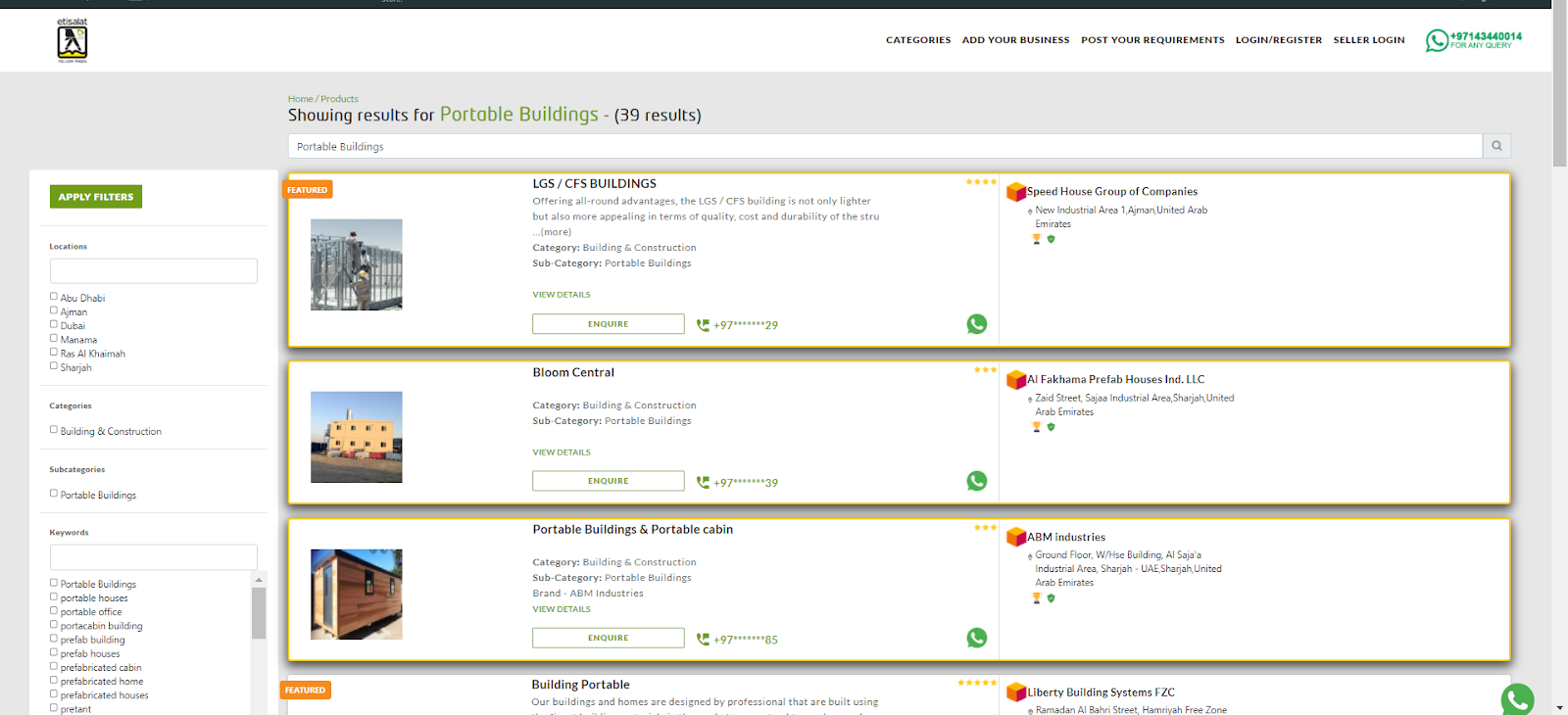Click phone icon in Portable Buildings & Portable cabin listing
The width and height of the screenshot is (1568, 715).
pos(703,639)
